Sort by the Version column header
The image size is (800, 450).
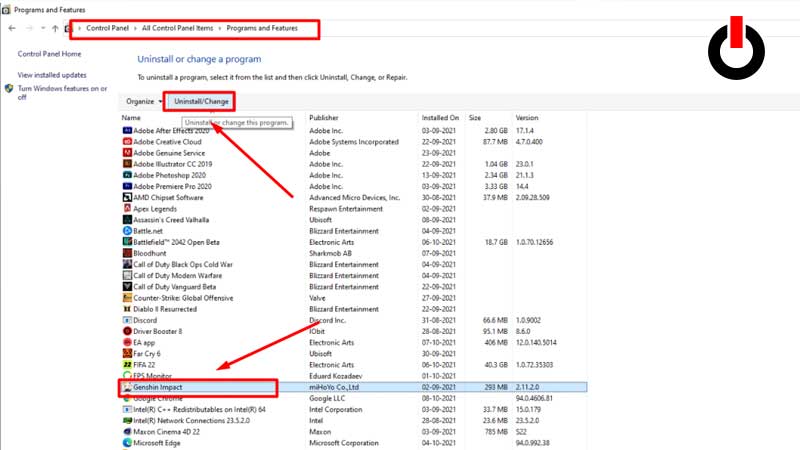[x=527, y=118]
